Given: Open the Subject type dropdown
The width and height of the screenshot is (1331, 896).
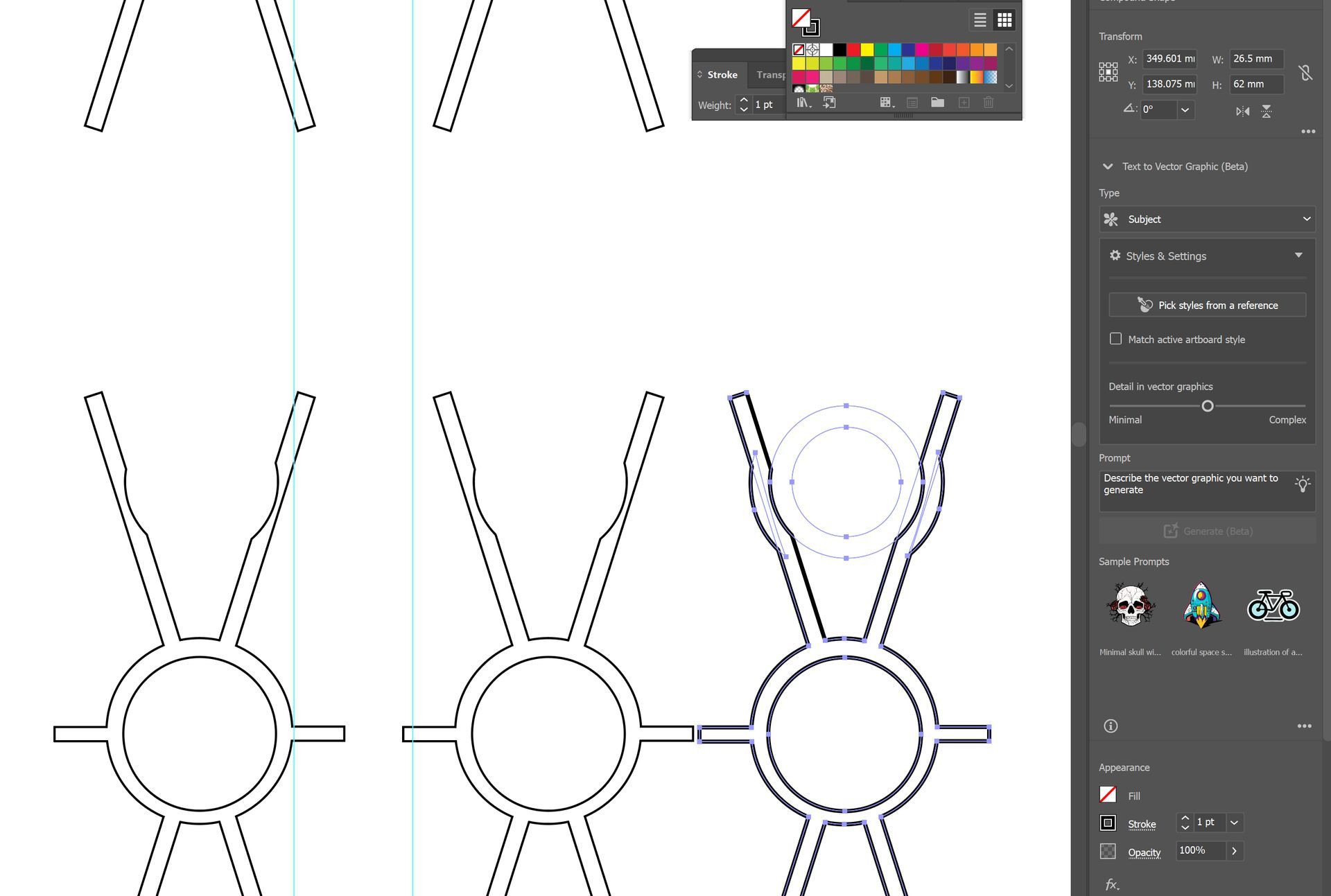Looking at the screenshot, I should click(x=1207, y=219).
